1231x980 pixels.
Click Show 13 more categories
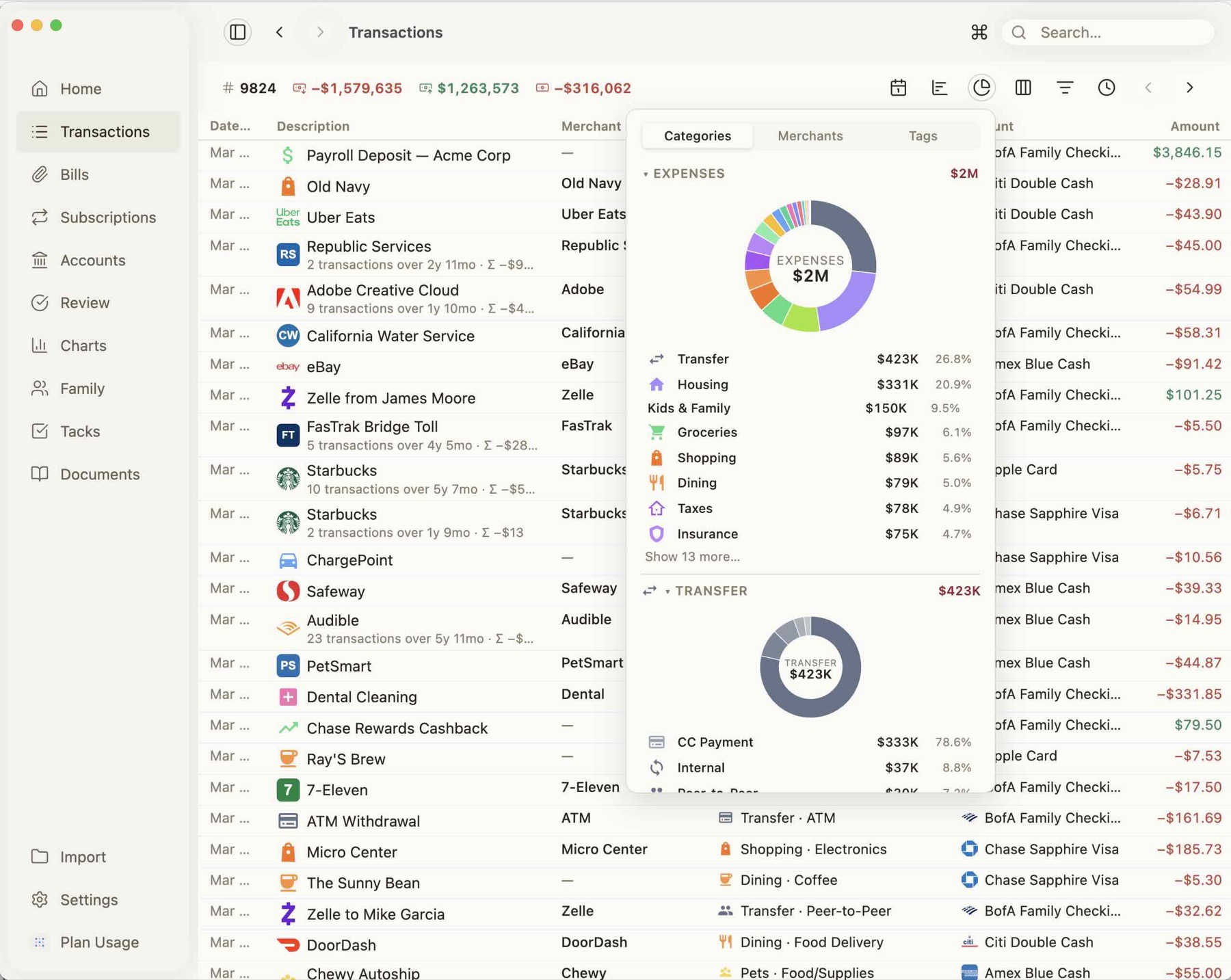692,557
